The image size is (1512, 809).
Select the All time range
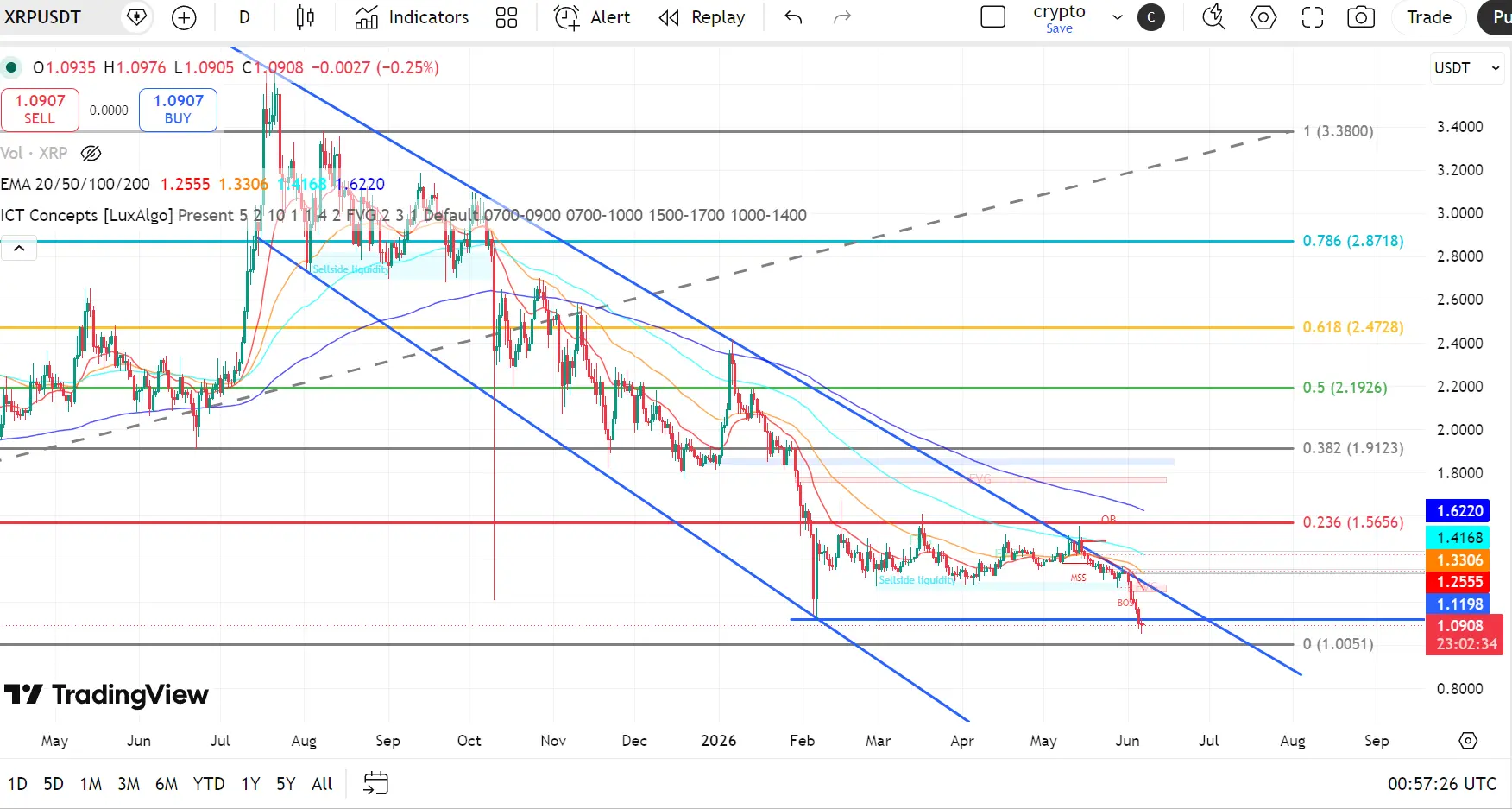[x=322, y=784]
